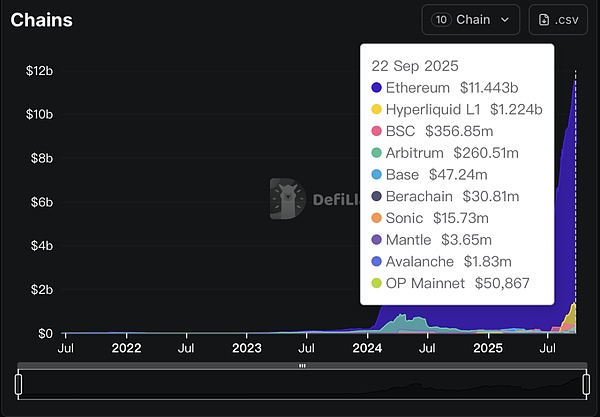Click the DefiLlama watermark logo
Image resolution: width=600 pixels, height=417 pixels.
289,198
